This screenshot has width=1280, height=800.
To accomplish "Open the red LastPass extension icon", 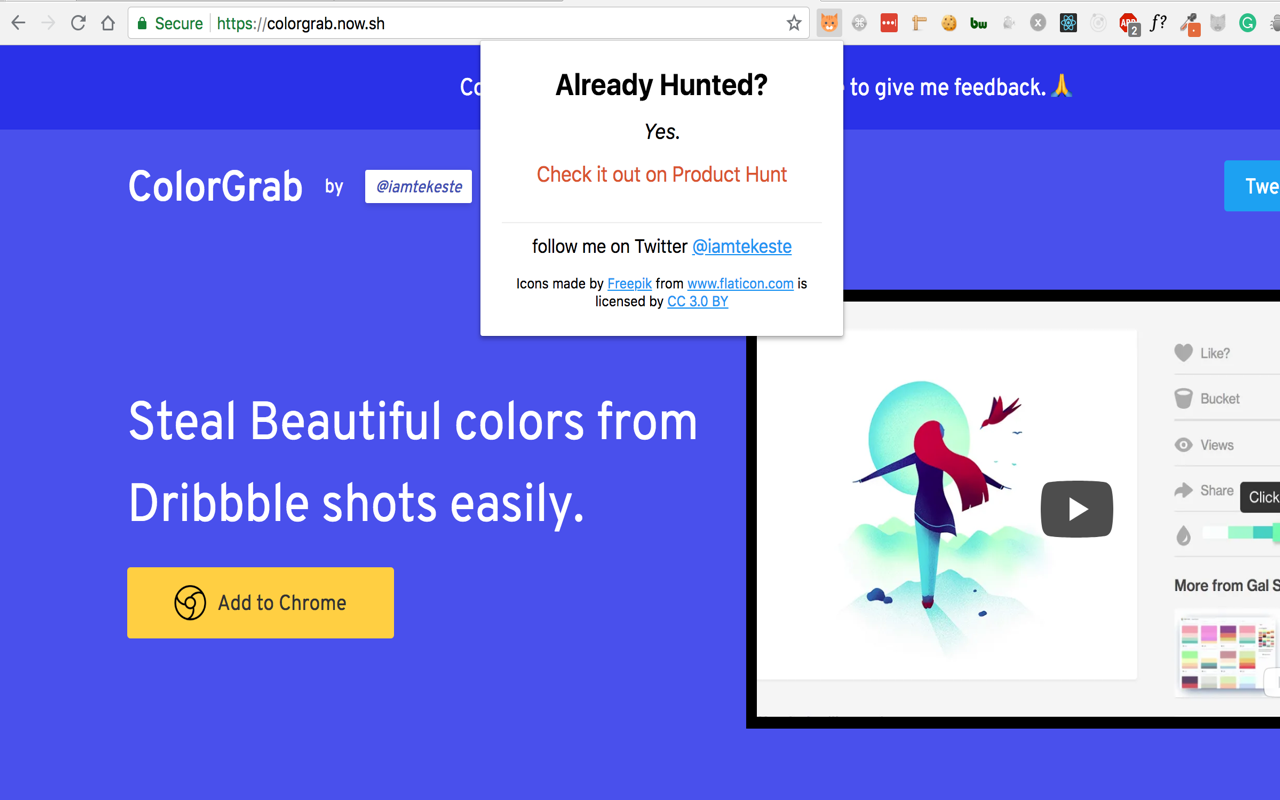I will click(889, 23).
